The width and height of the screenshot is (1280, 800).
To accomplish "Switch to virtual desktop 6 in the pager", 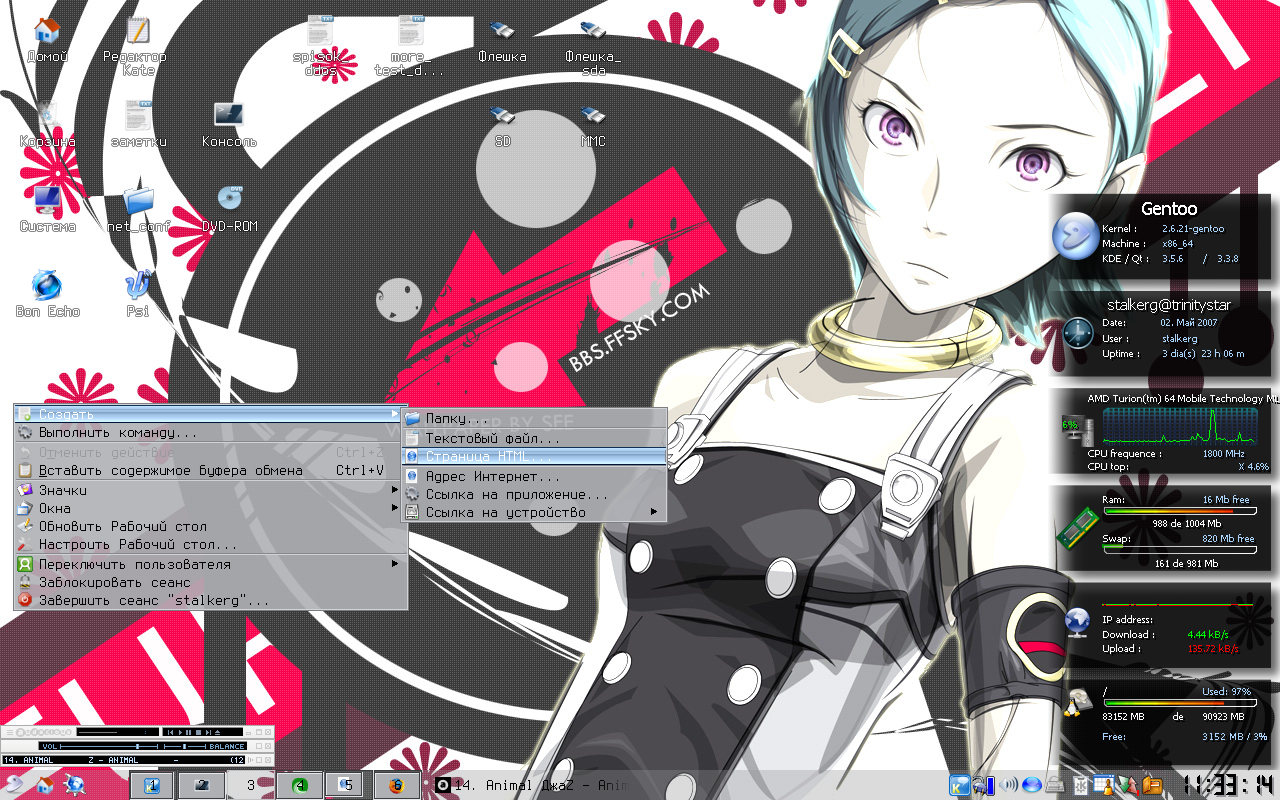I will [397, 785].
